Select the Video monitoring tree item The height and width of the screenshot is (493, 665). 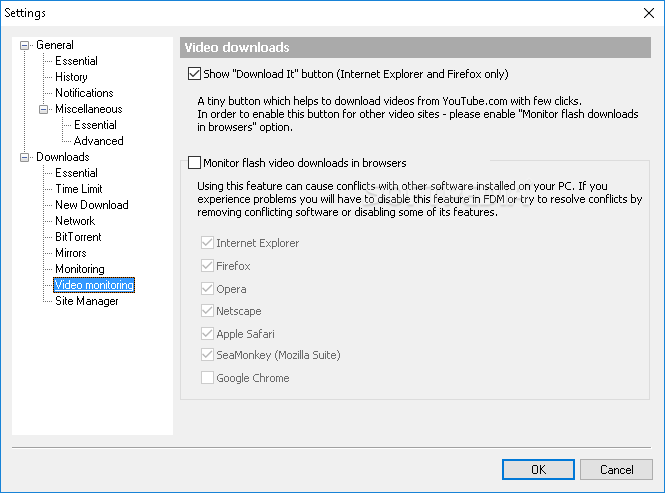(x=94, y=285)
